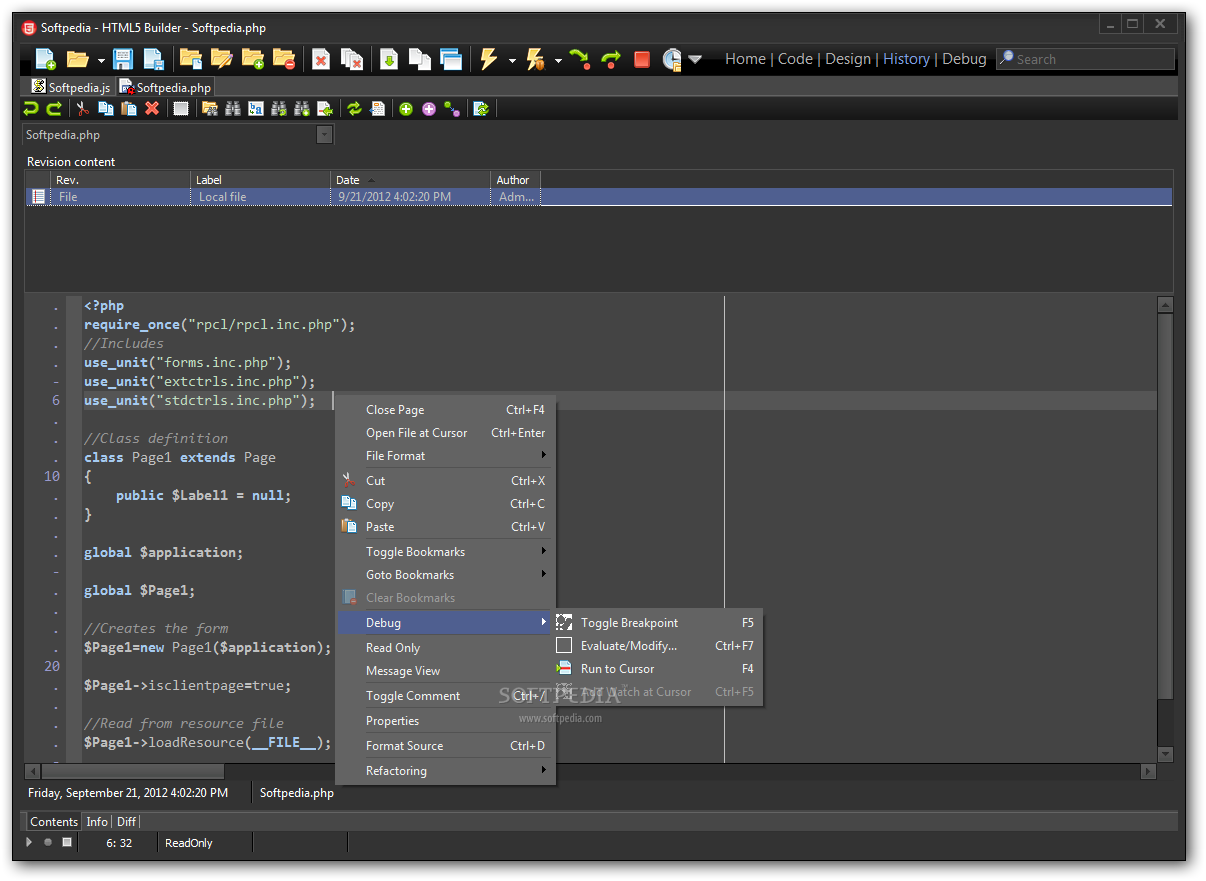
Task: Open the Debug view link in the top bar
Action: click(x=964, y=59)
